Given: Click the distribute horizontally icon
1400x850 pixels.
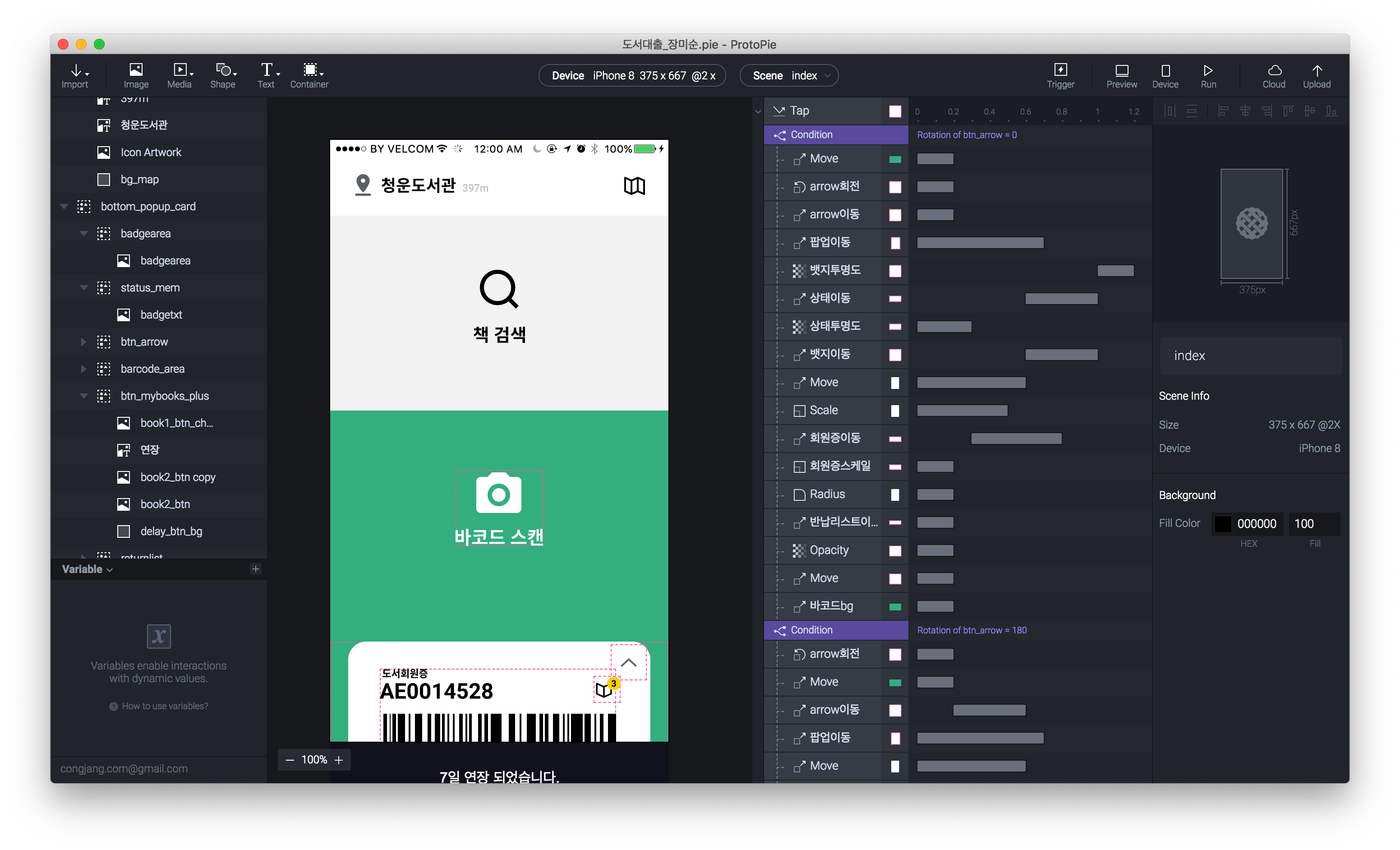Looking at the screenshot, I should 1170,111.
